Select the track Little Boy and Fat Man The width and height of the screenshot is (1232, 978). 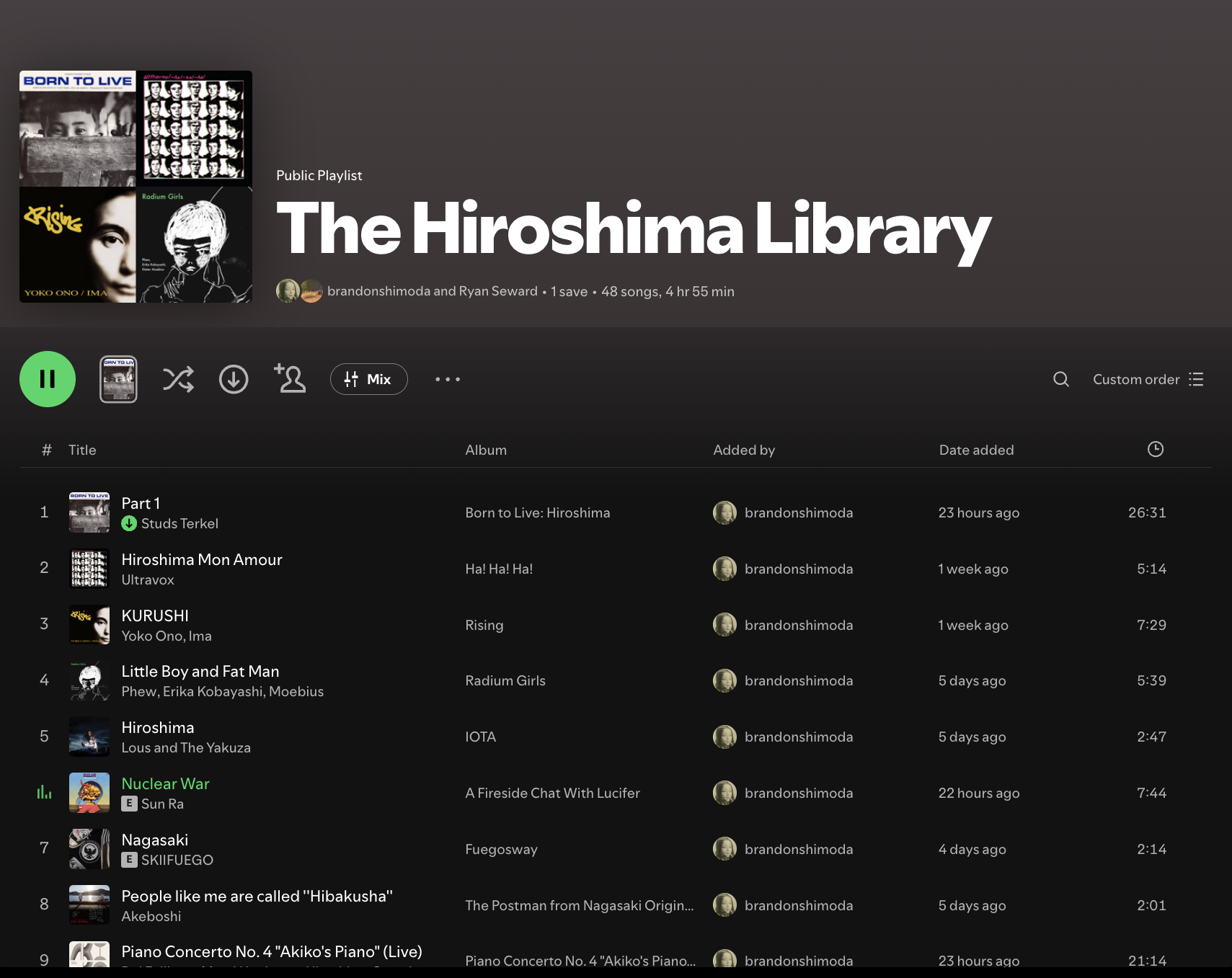(x=200, y=671)
